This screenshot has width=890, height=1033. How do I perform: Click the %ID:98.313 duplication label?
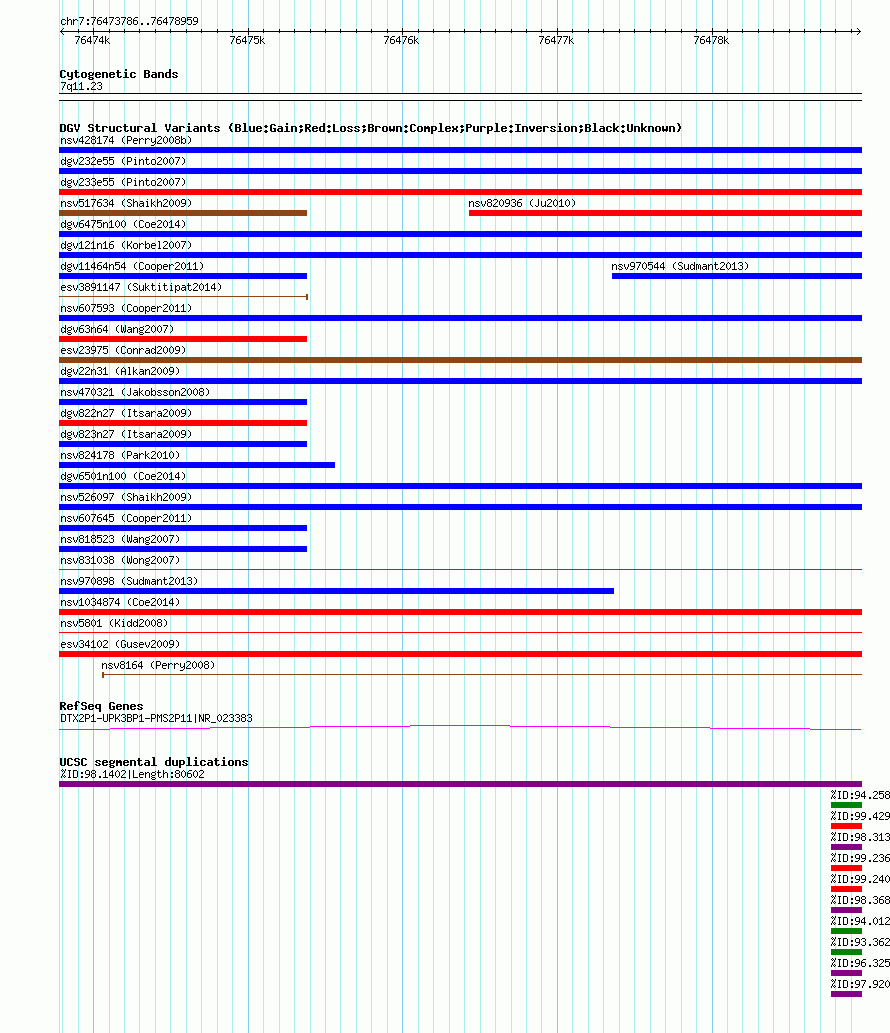[860, 837]
